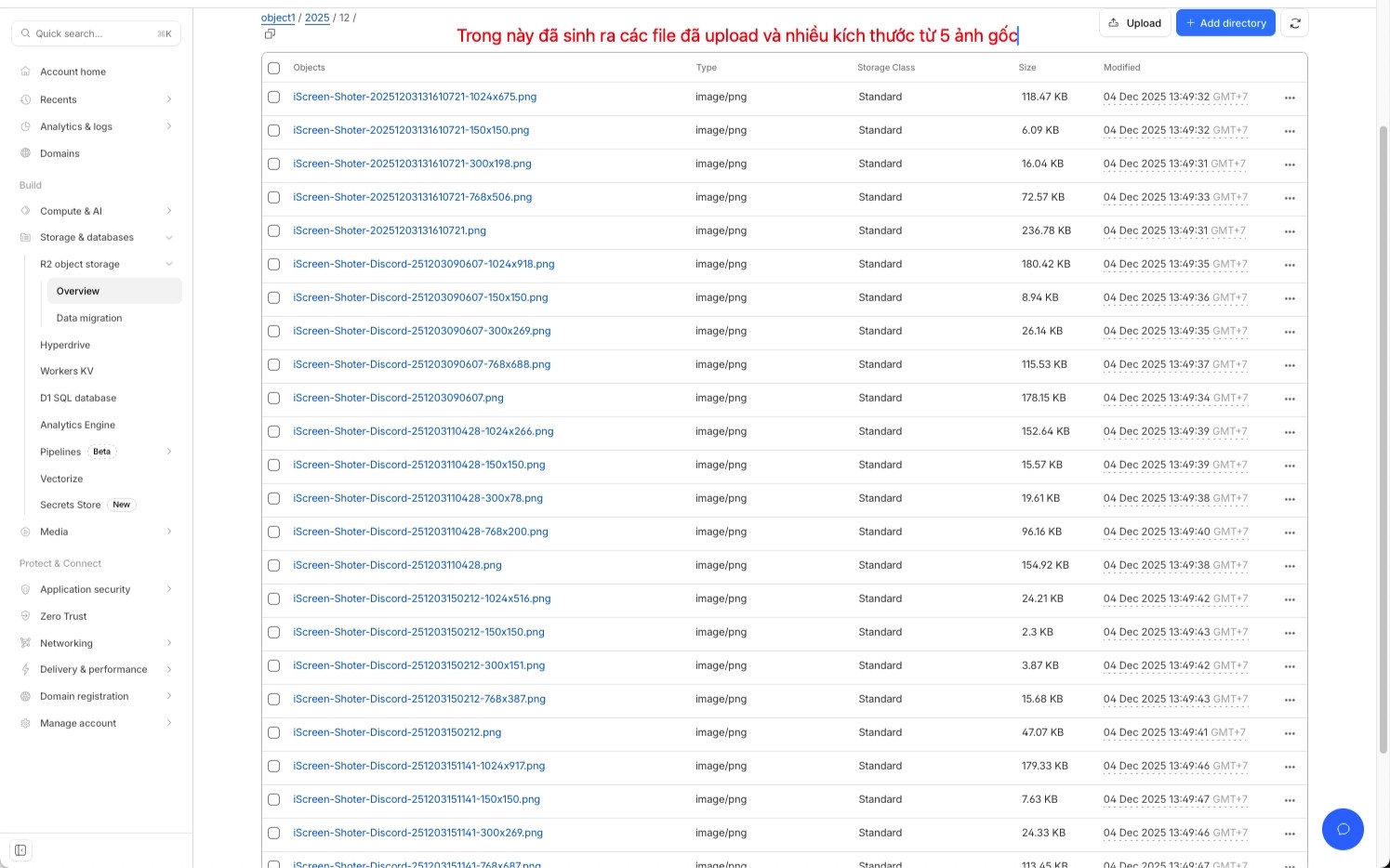Screen dimensions: 1390x868
Task: Check iScreen-Shoter-20251203131610721-1024x675.png row
Action: pos(273,97)
